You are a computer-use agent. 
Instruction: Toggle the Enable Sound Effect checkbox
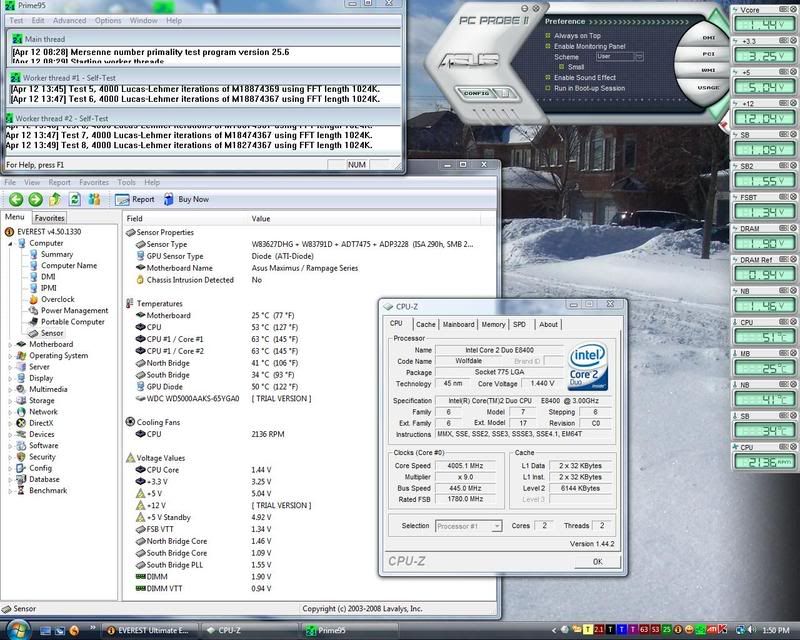click(x=548, y=78)
